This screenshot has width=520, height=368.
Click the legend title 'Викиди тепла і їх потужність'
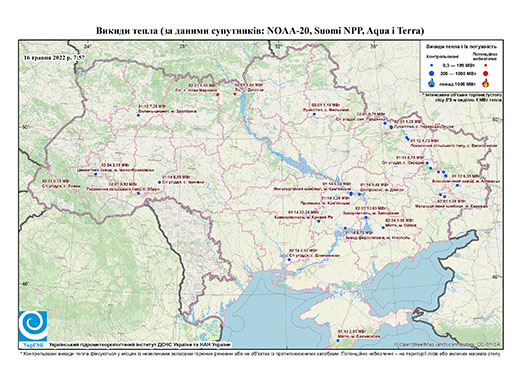click(x=461, y=46)
